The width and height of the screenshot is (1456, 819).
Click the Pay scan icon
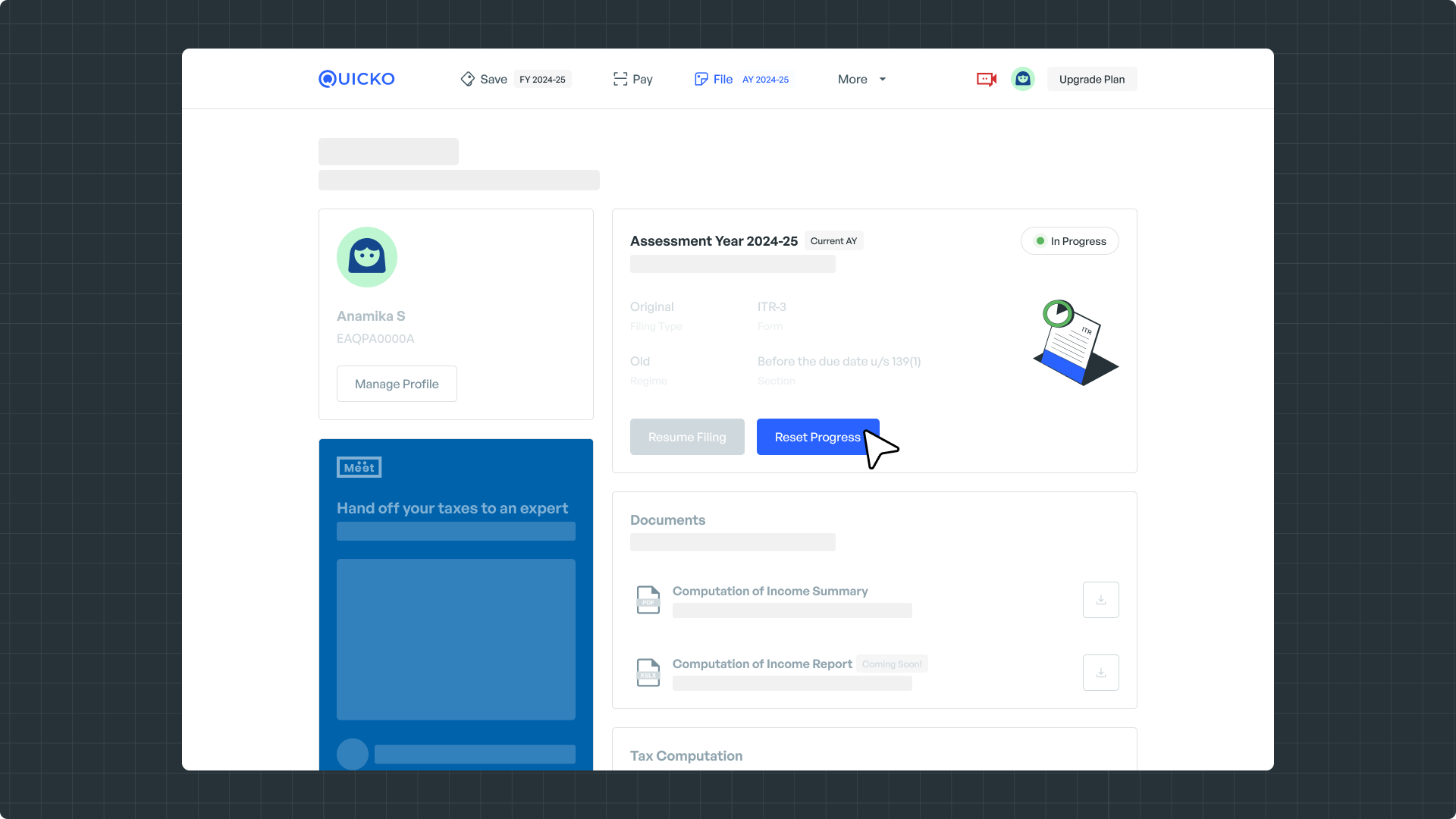click(620, 79)
